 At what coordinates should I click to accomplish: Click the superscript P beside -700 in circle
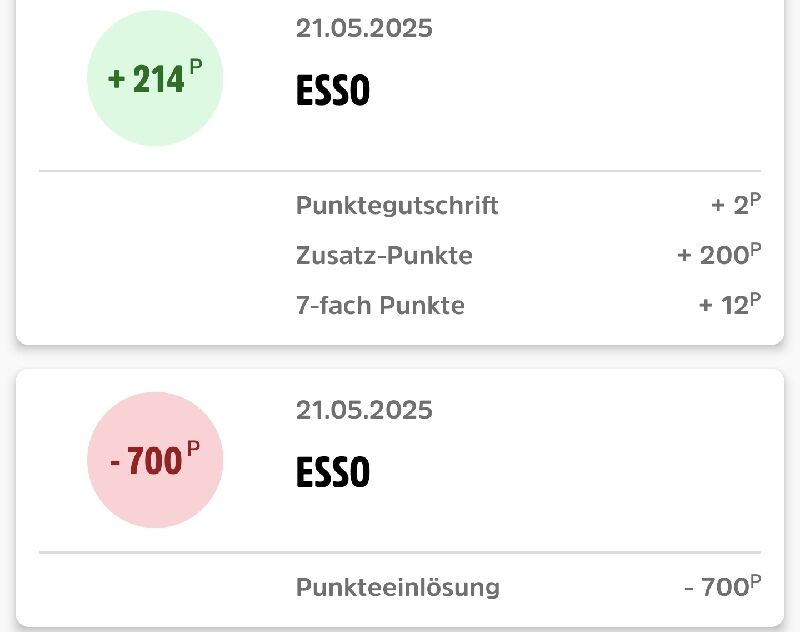point(193,449)
